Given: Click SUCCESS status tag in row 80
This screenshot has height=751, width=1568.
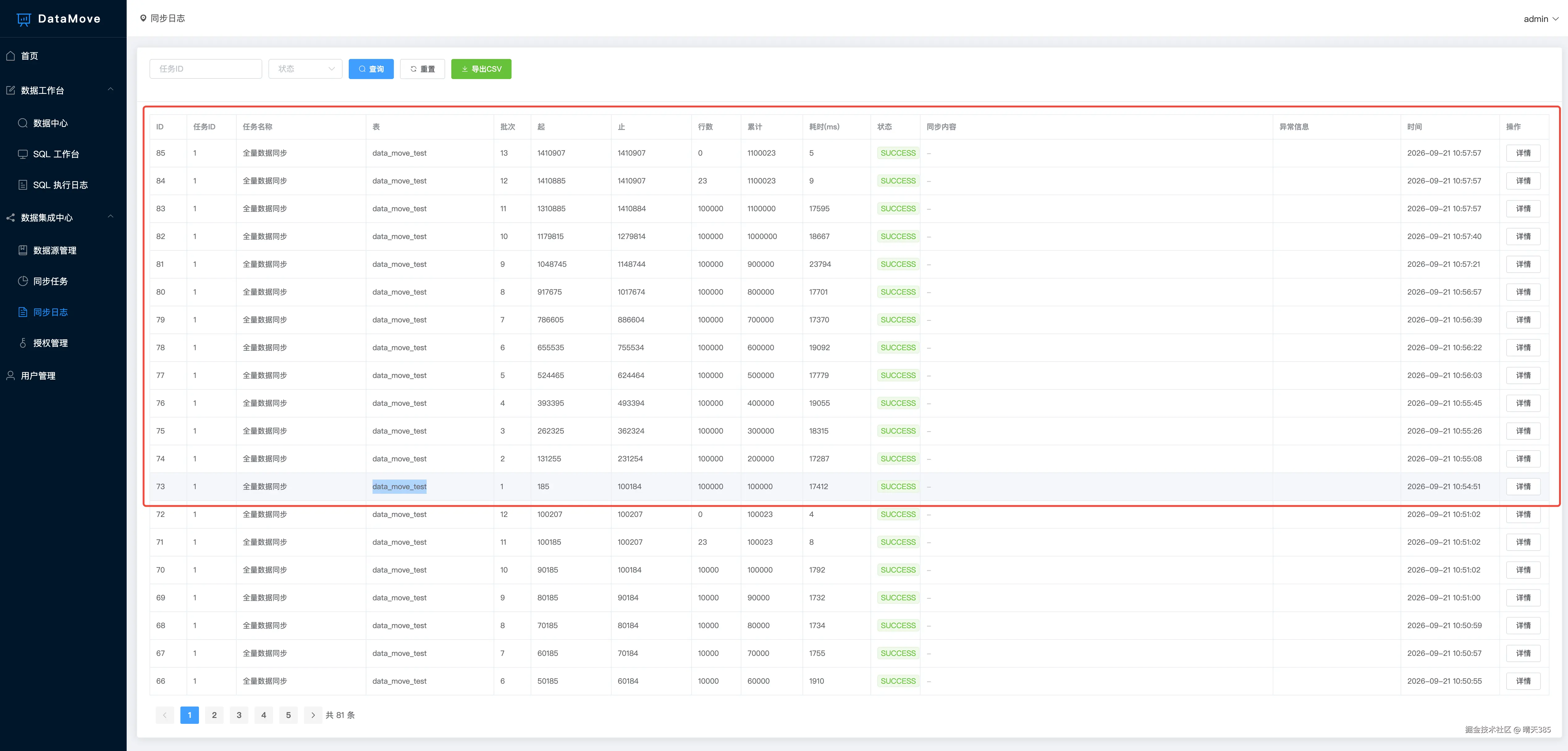Looking at the screenshot, I should point(898,292).
